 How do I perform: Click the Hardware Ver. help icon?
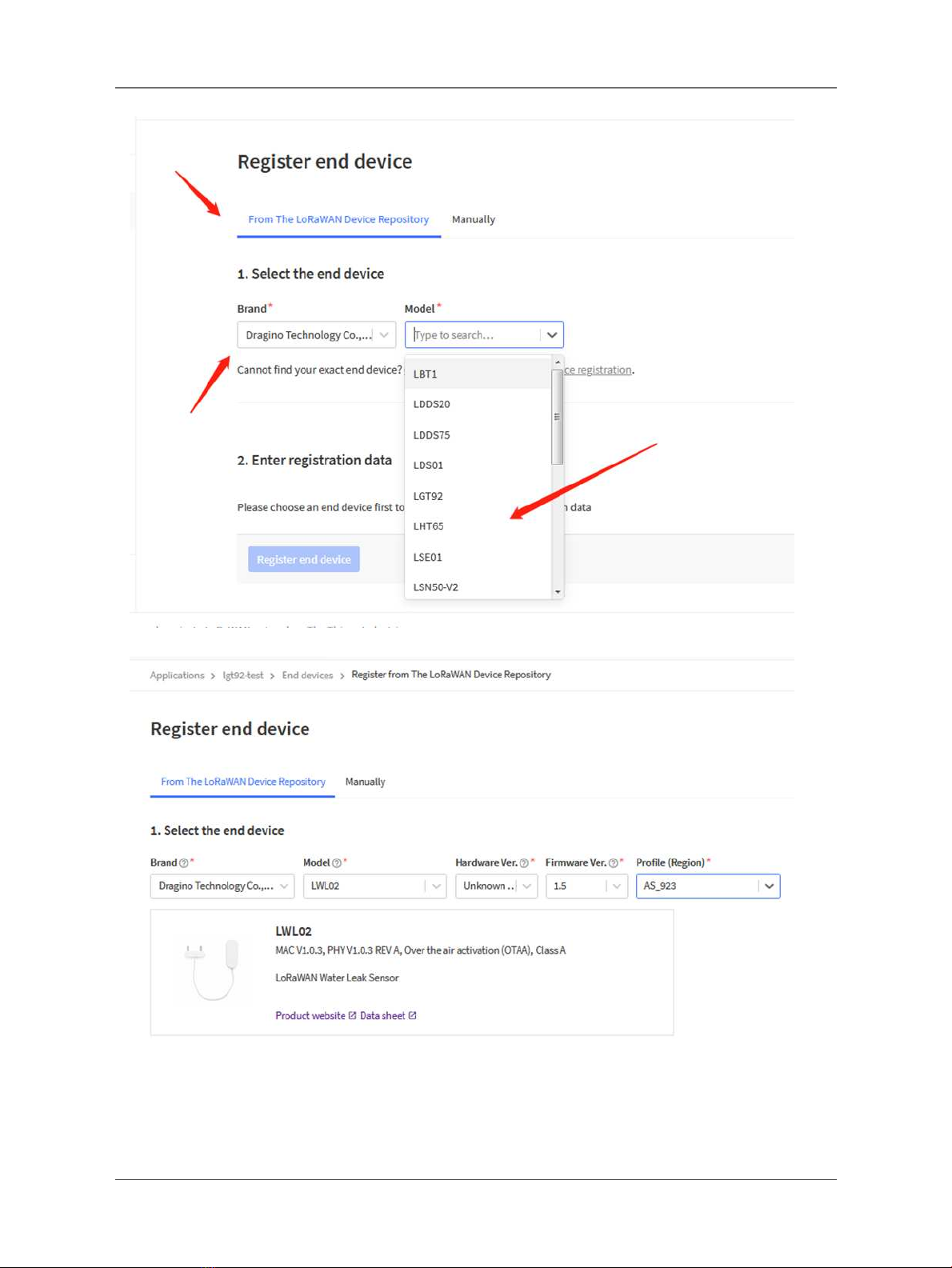[524, 863]
